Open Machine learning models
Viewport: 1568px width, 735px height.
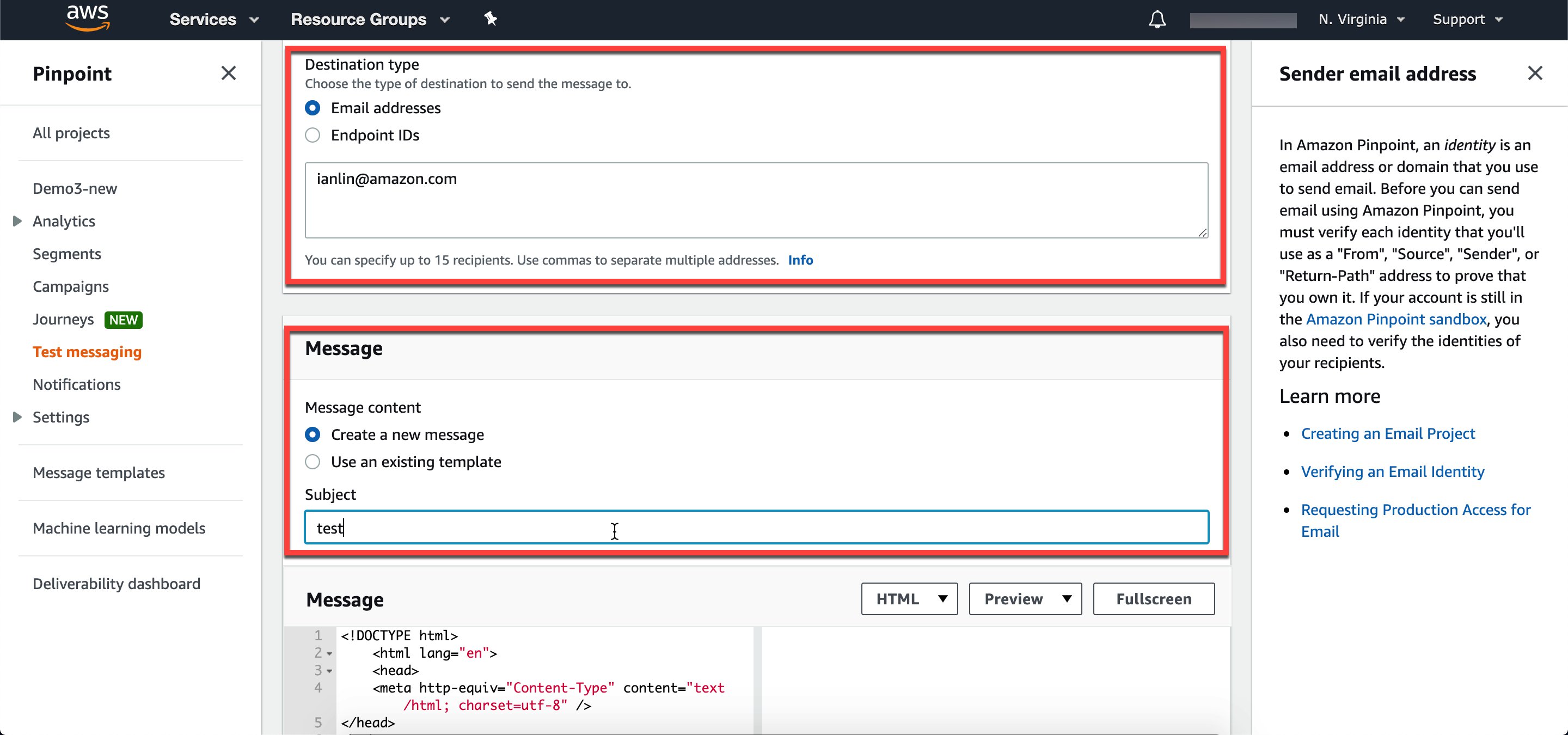coord(119,528)
